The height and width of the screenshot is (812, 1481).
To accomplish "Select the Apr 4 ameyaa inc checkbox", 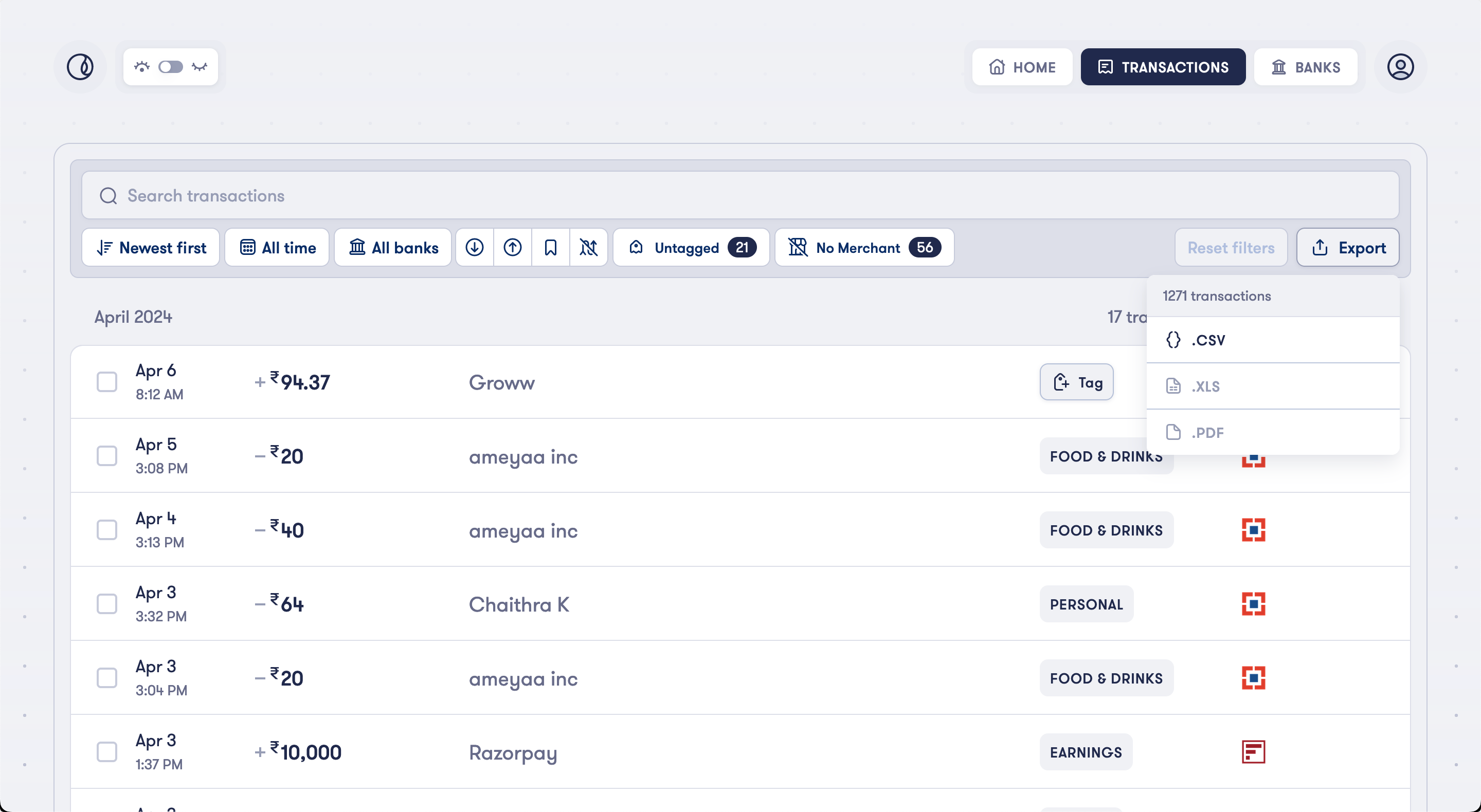I will 107,530.
